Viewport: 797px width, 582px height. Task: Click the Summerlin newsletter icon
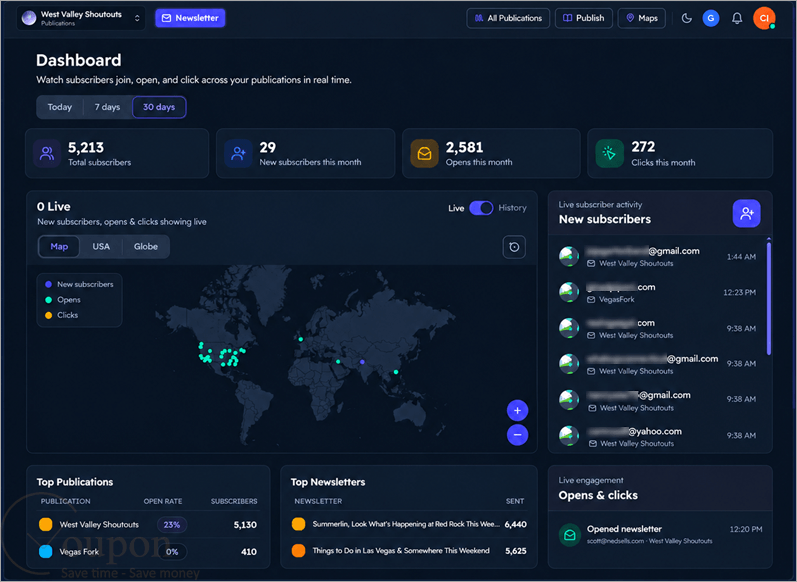pyautogui.click(x=298, y=524)
